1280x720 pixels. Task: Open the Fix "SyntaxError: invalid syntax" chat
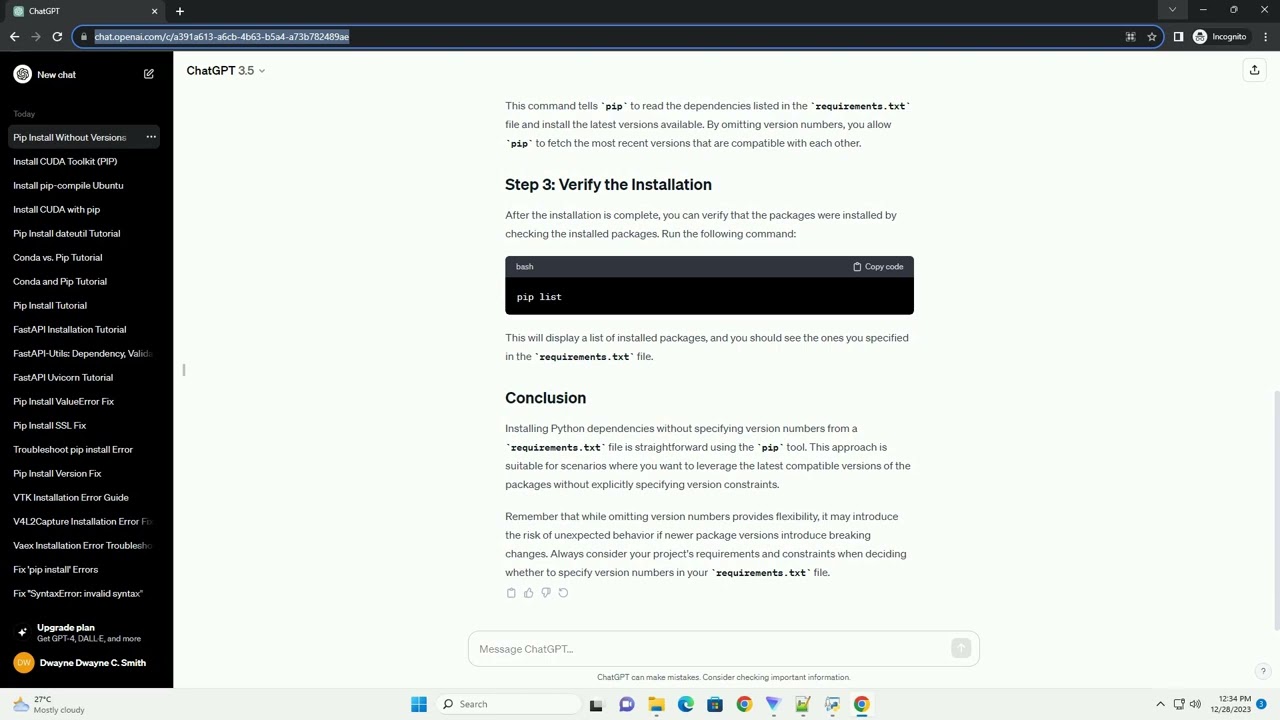point(78,593)
